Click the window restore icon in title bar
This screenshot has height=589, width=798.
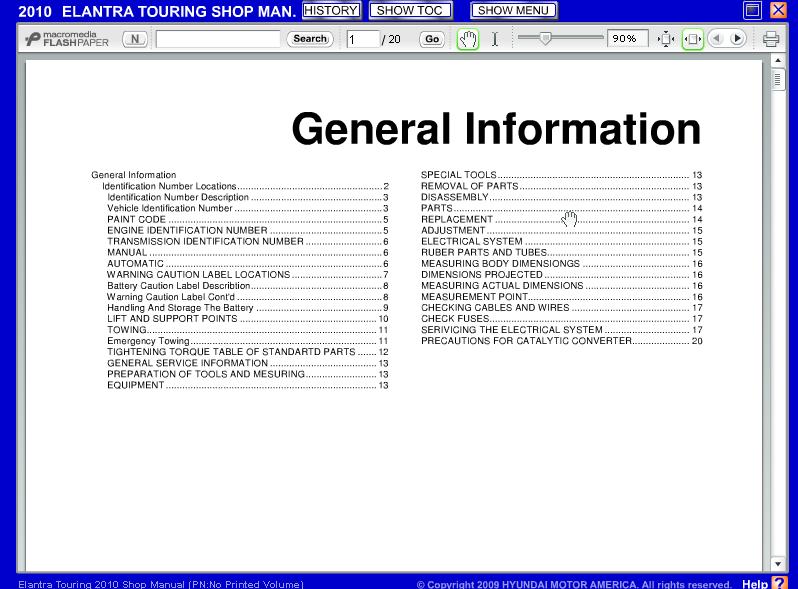point(752,10)
